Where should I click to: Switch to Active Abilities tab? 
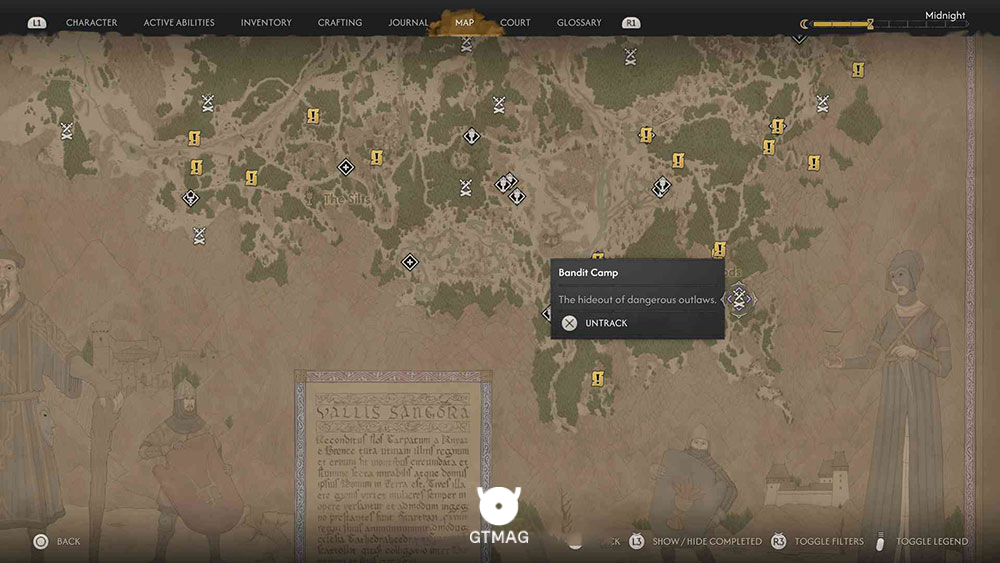tap(179, 22)
